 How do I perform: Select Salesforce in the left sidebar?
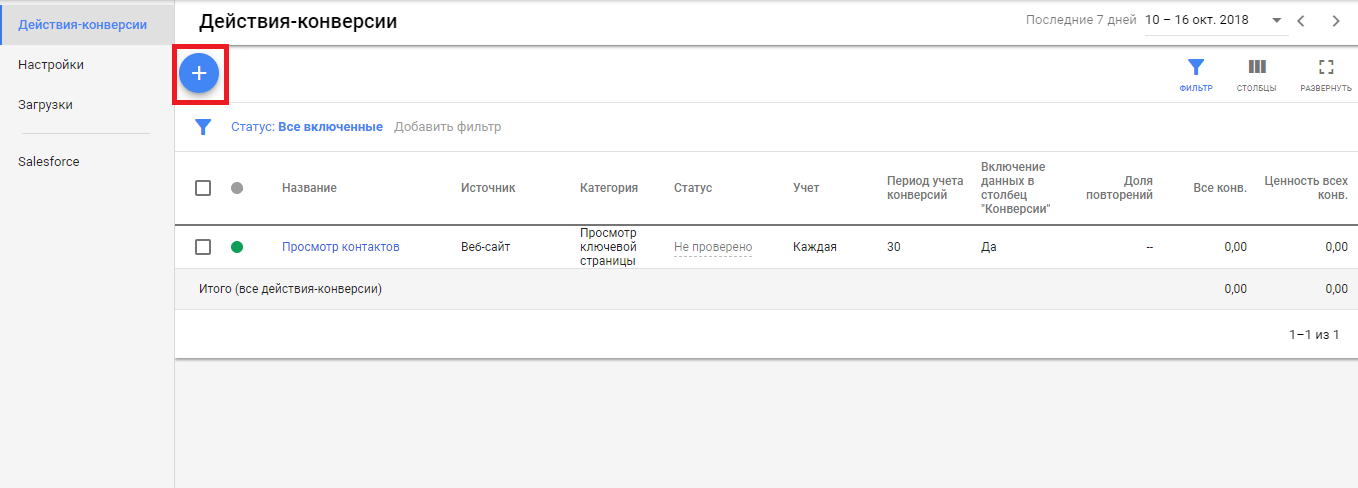(x=48, y=161)
